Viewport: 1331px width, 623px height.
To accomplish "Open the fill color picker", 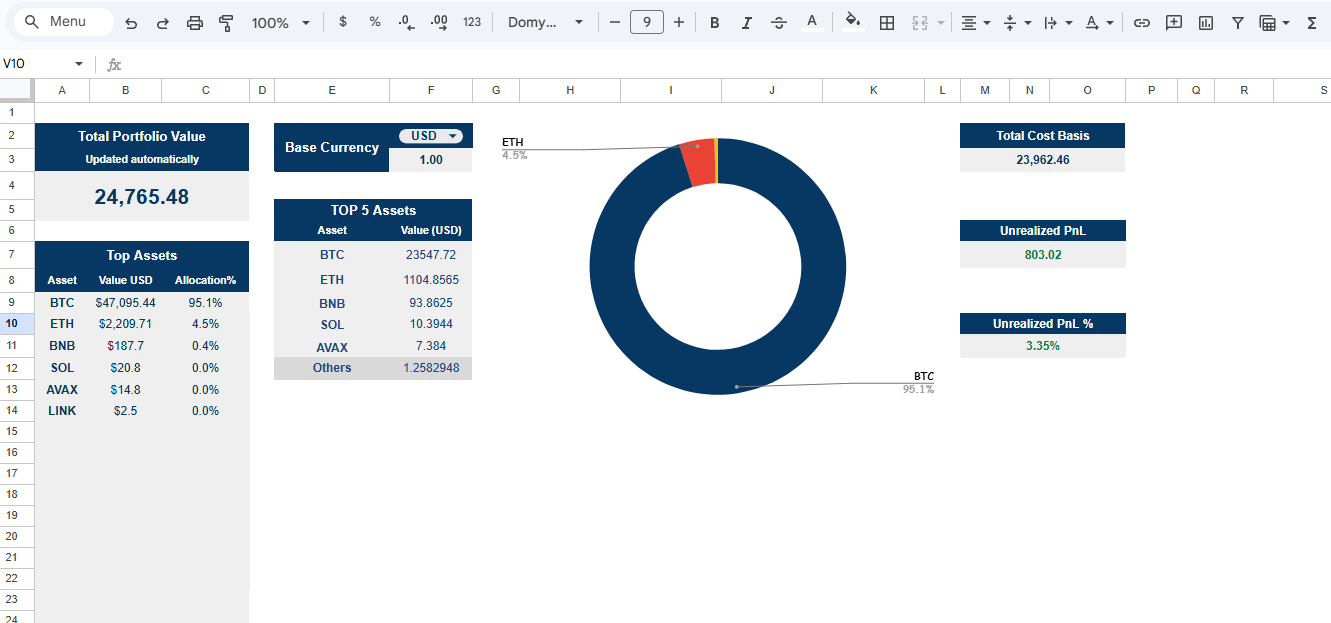I will pyautogui.click(x=852, y=21).
